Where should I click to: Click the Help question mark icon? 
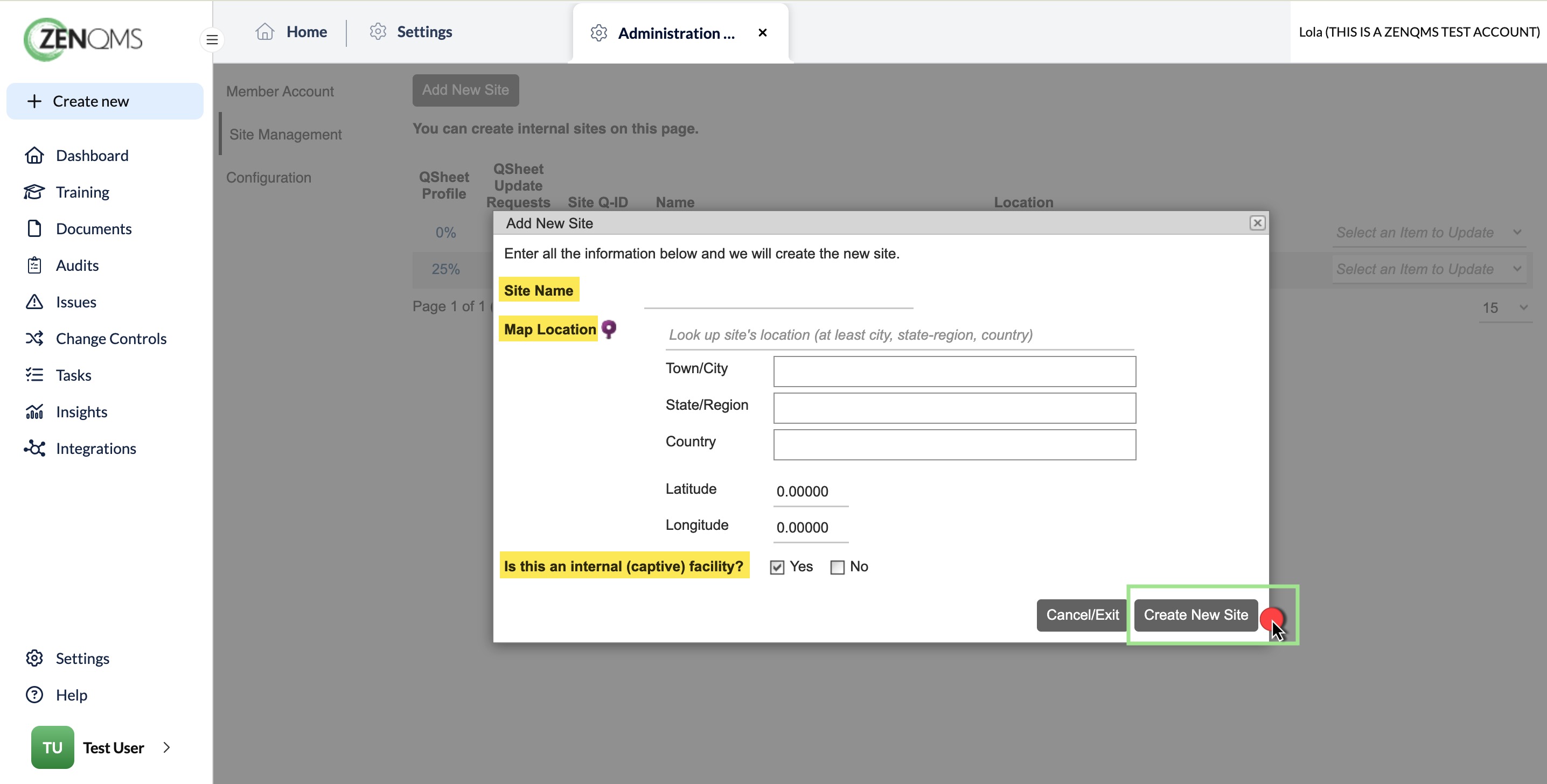click(x=34, y=695)
